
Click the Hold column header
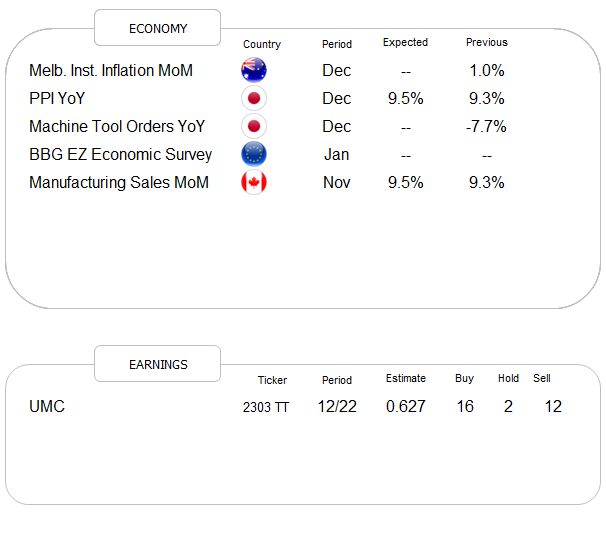508,378
